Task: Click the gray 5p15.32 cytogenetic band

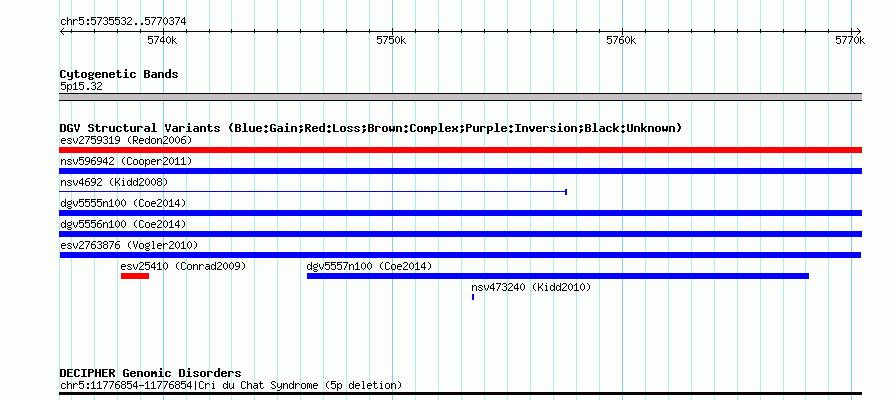Action: coord(460,97)
